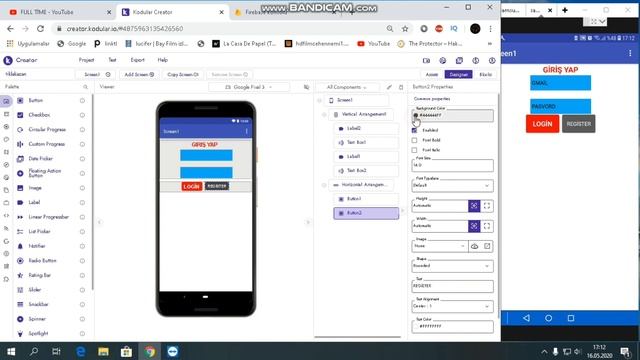The width and height of the screenshot is (640, 360).
Task: Switch to the Blocks view
Action: (x=485, y=74)
